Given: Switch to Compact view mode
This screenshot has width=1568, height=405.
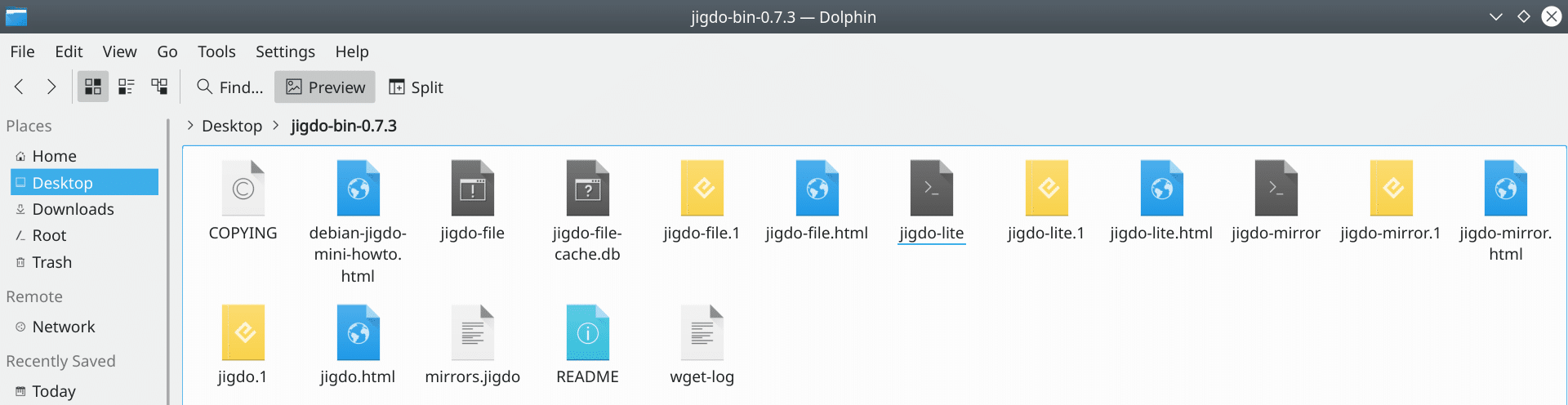Looking at the screenshot, I should 127,87.
